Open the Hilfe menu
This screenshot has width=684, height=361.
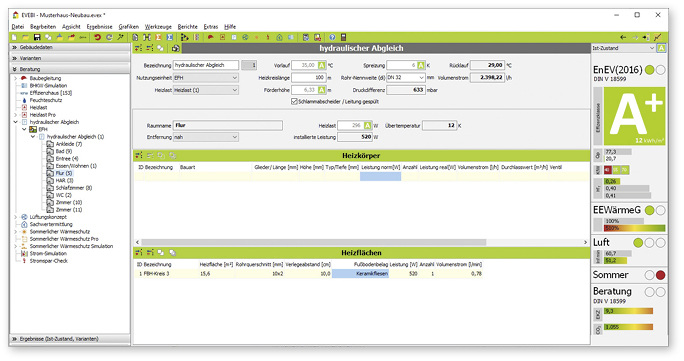[x=230, y=27]
